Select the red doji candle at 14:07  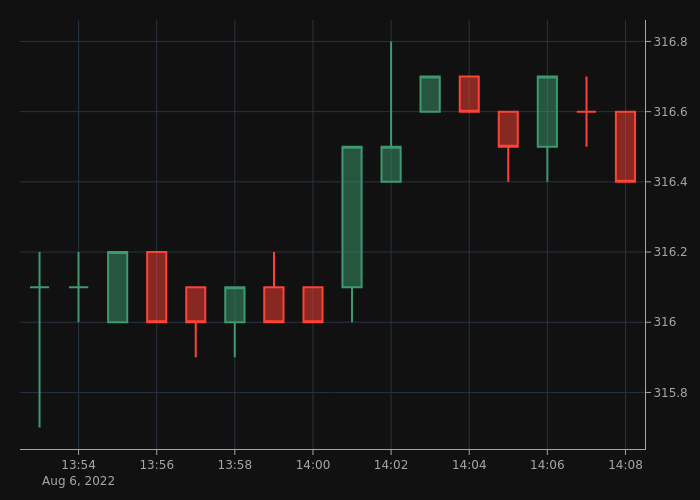(x=586, y=112)
